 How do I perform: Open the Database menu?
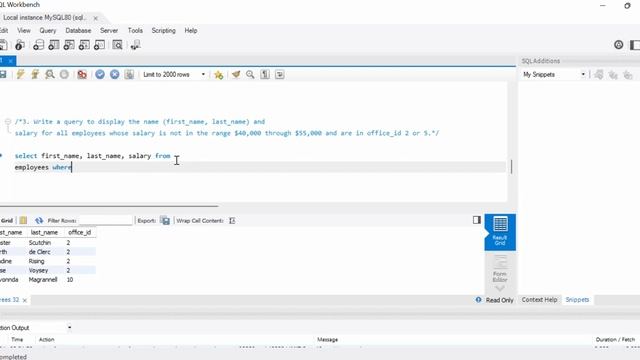78,31
